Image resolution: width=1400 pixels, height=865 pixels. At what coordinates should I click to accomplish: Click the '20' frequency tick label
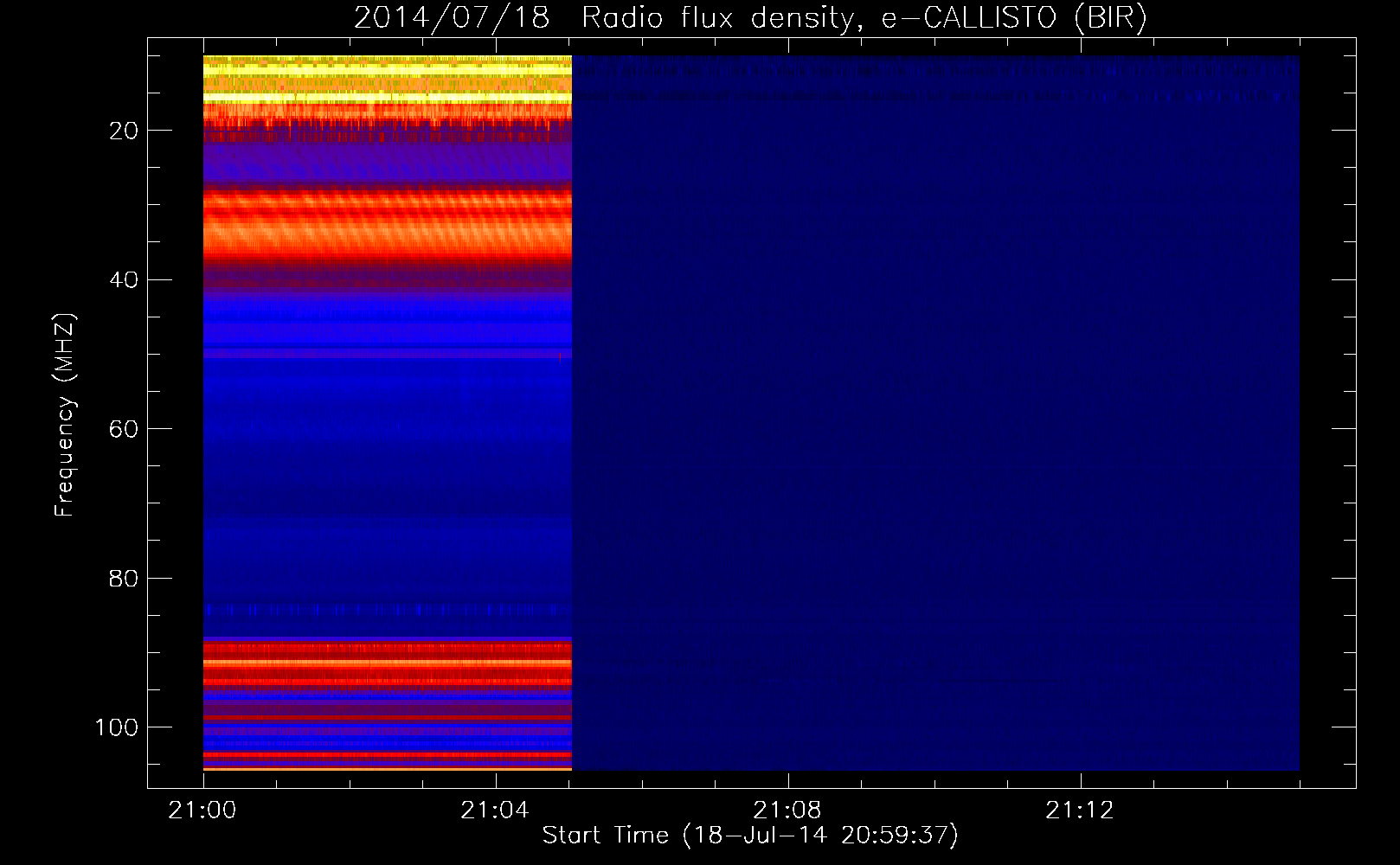124,131
